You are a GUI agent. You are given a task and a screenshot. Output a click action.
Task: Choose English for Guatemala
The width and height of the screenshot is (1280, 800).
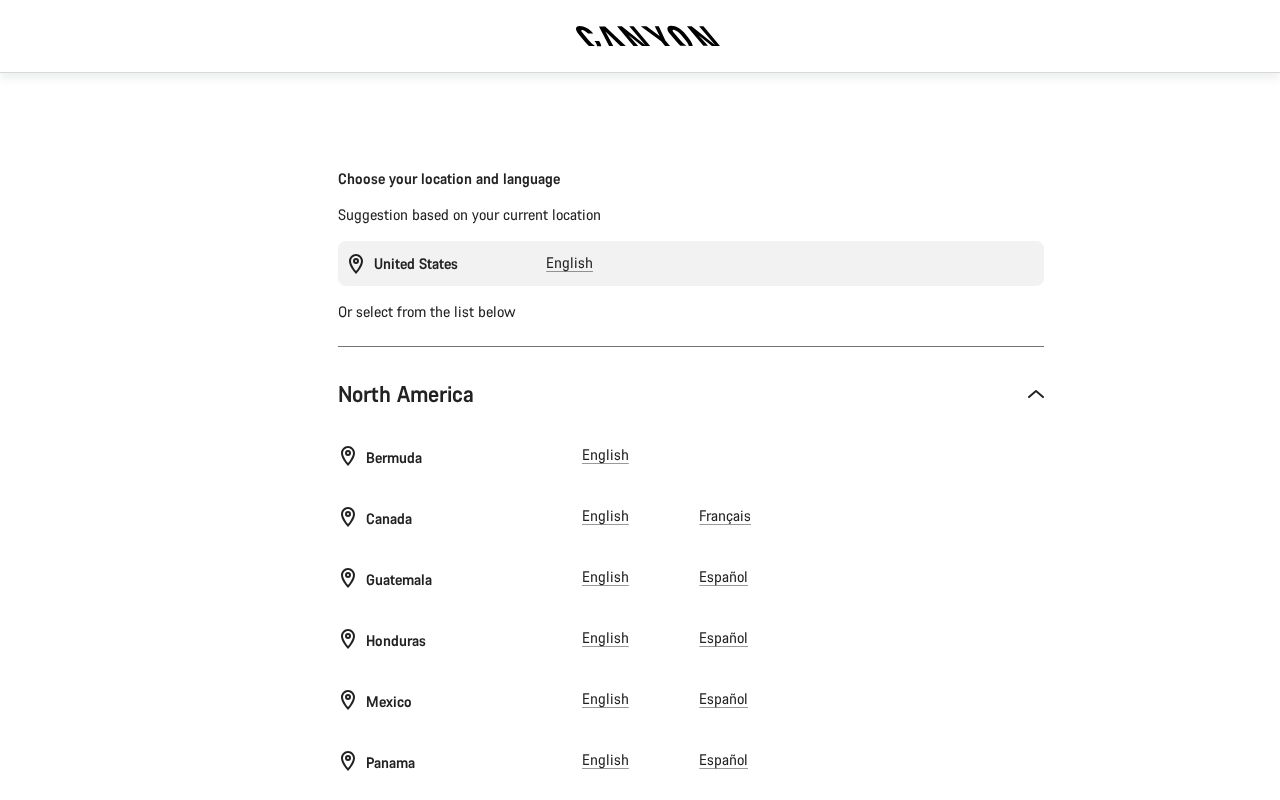605,577
